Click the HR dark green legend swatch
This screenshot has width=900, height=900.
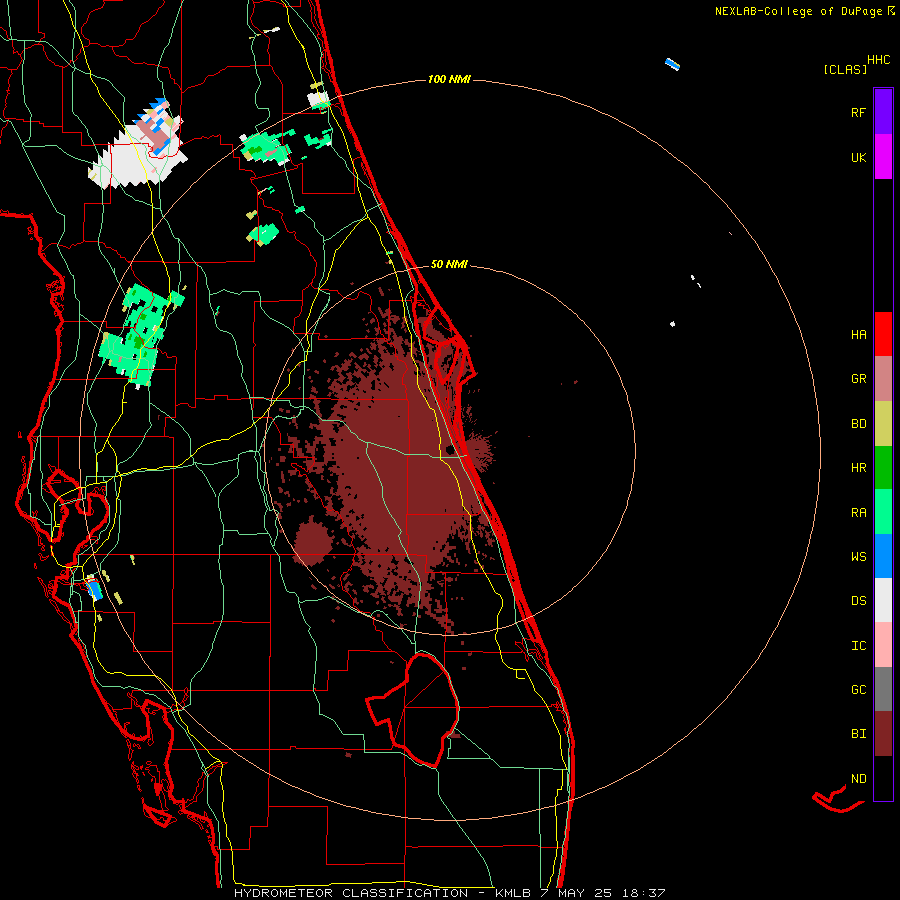coord(883,468)
